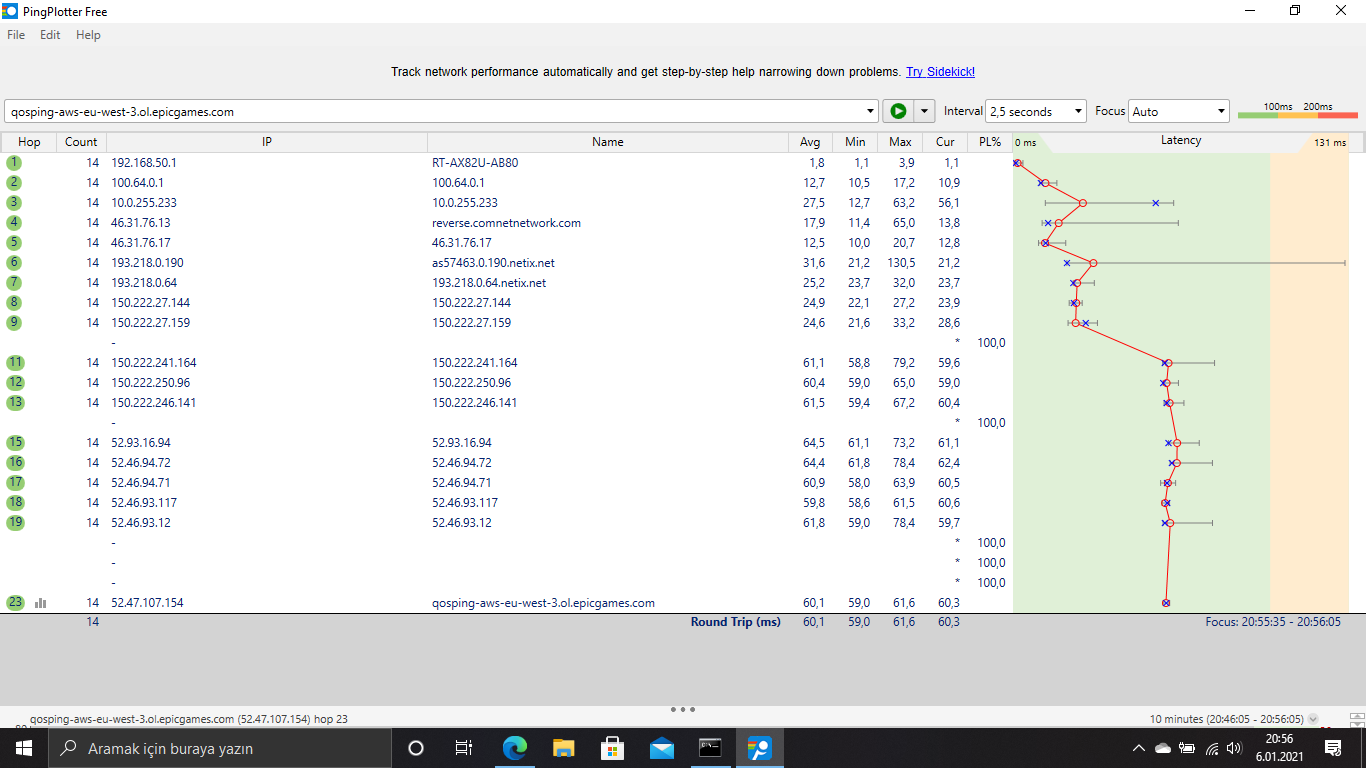Open File Explorer from the taskbar
1366x768 pixels.
[564, 748]
